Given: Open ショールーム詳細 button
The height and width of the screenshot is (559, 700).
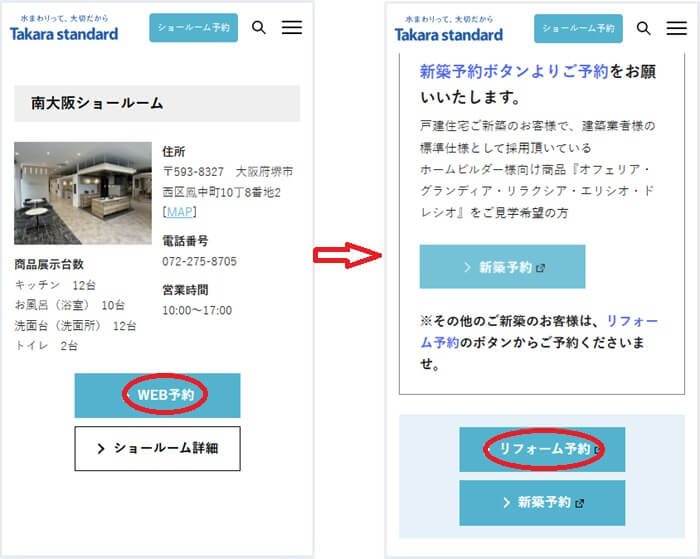Looking at the screenshot, I should (x=157, y=448).
